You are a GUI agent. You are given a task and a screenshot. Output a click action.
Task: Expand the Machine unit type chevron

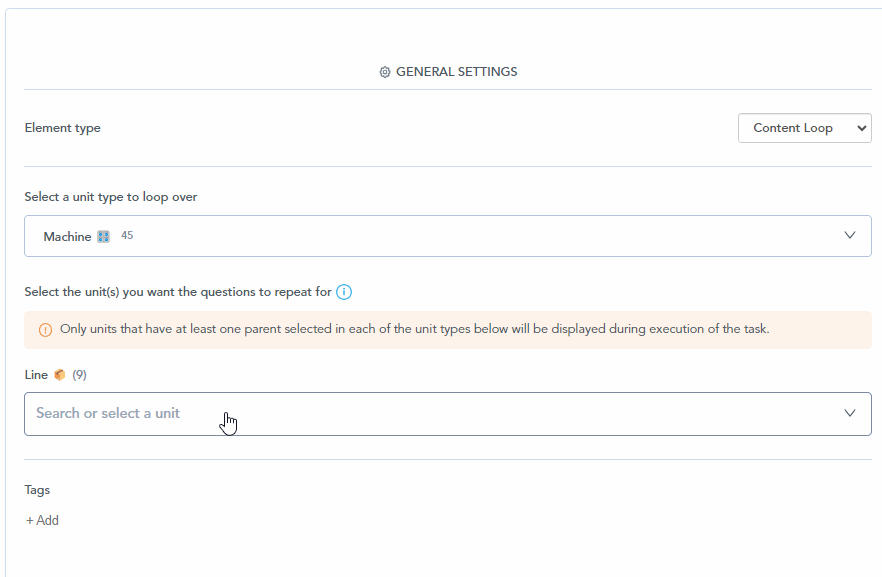850,236
